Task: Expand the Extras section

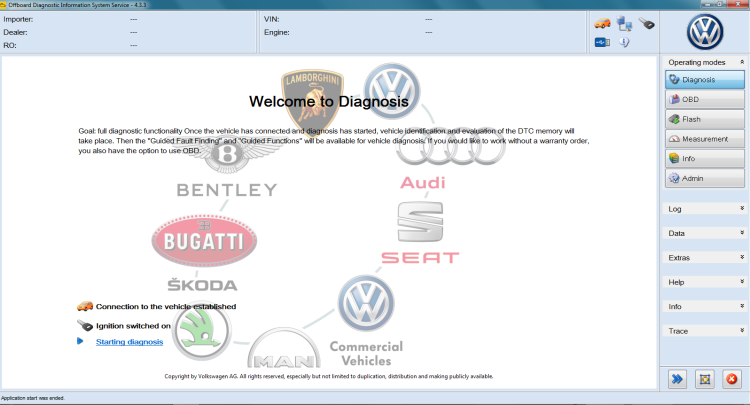Action: [705, 258]
